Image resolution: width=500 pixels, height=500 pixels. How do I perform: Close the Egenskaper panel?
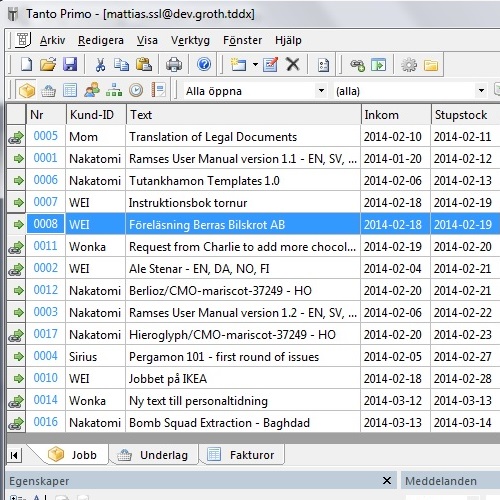point(387,481)
